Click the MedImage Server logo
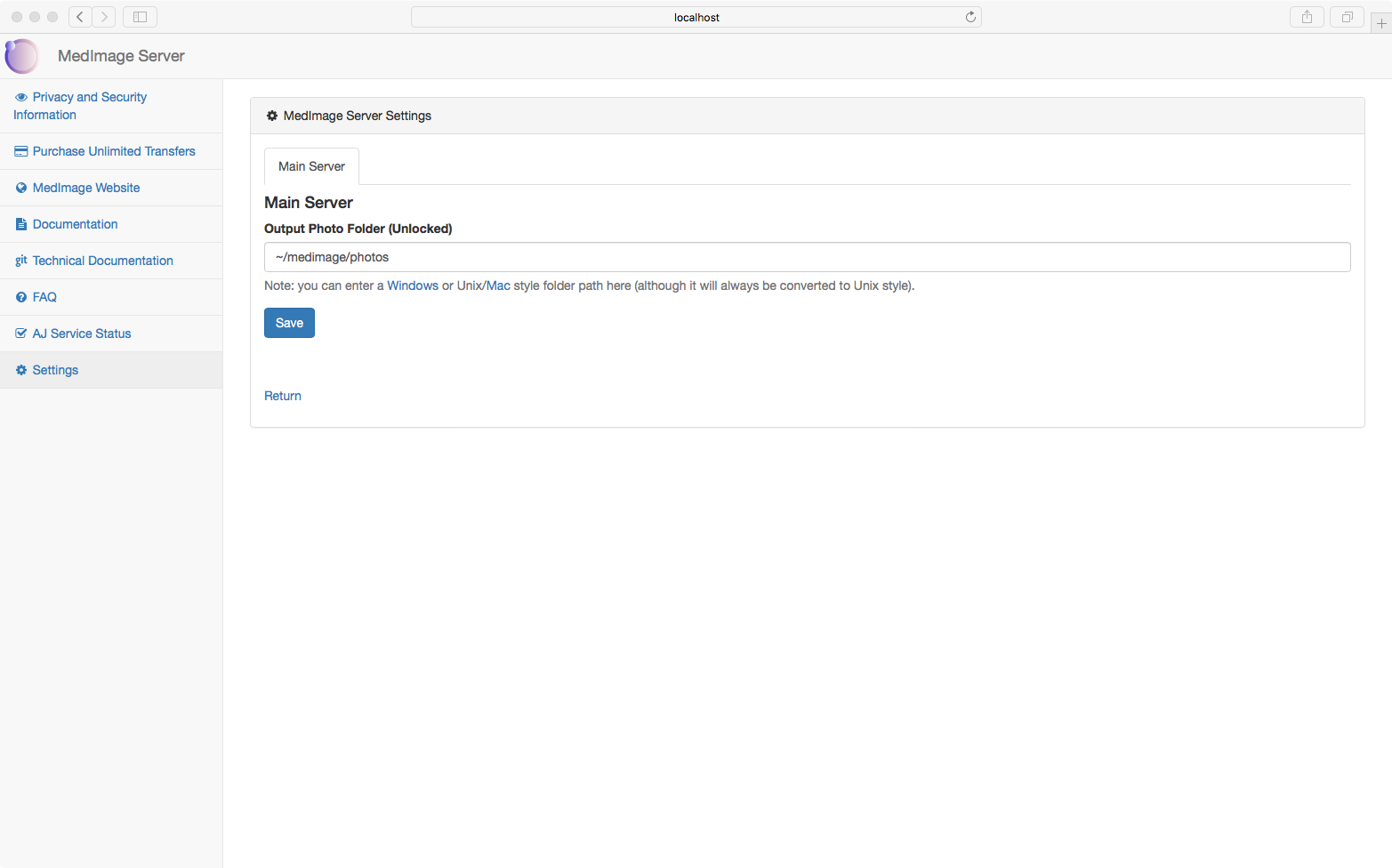Image resolution: width=1392 pixels, height=868 pixels. coord(21,56)
